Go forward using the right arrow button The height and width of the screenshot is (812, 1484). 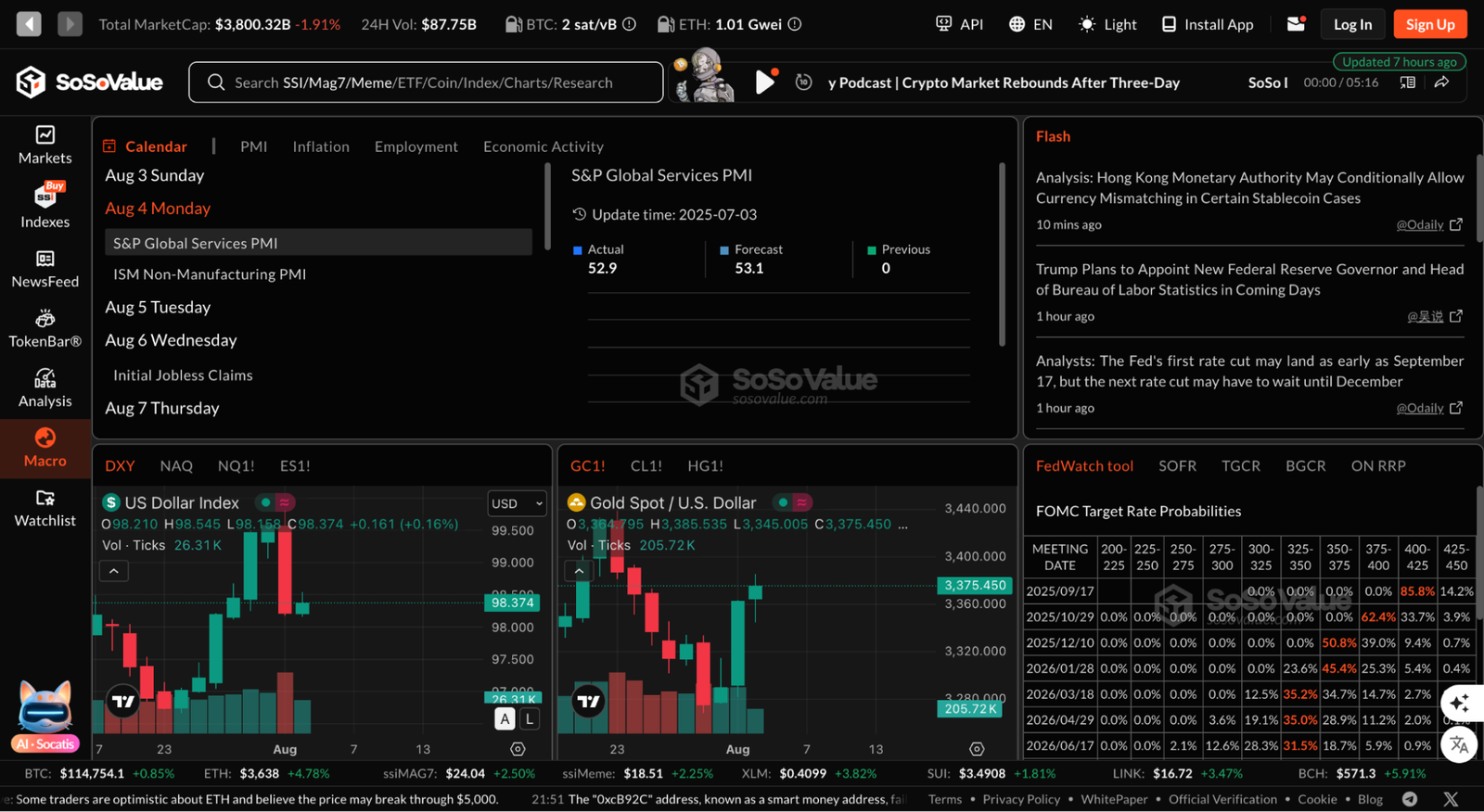[x=70, y=24]
